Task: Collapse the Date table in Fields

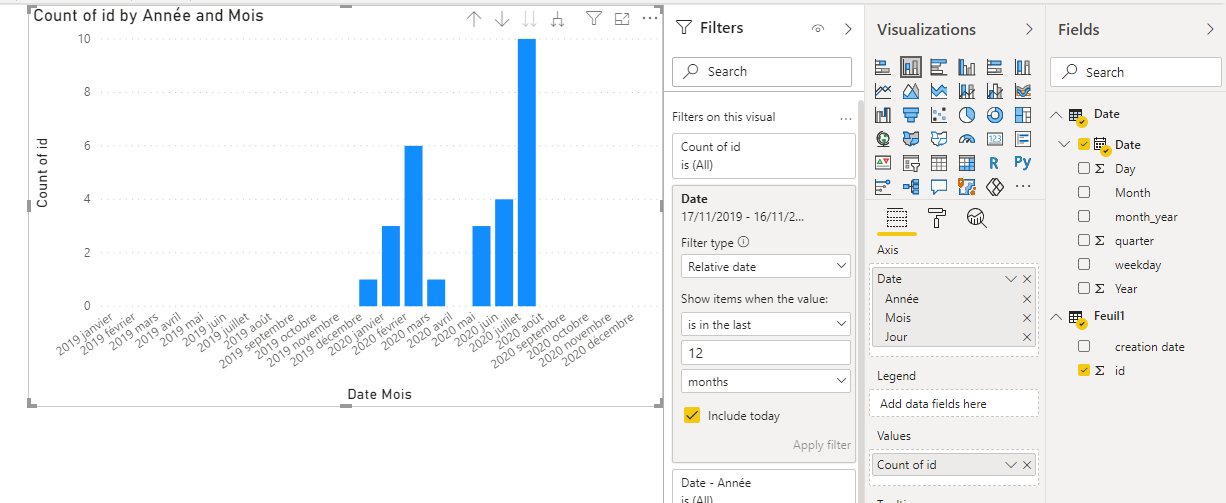Action: (x=1058, y=115)
